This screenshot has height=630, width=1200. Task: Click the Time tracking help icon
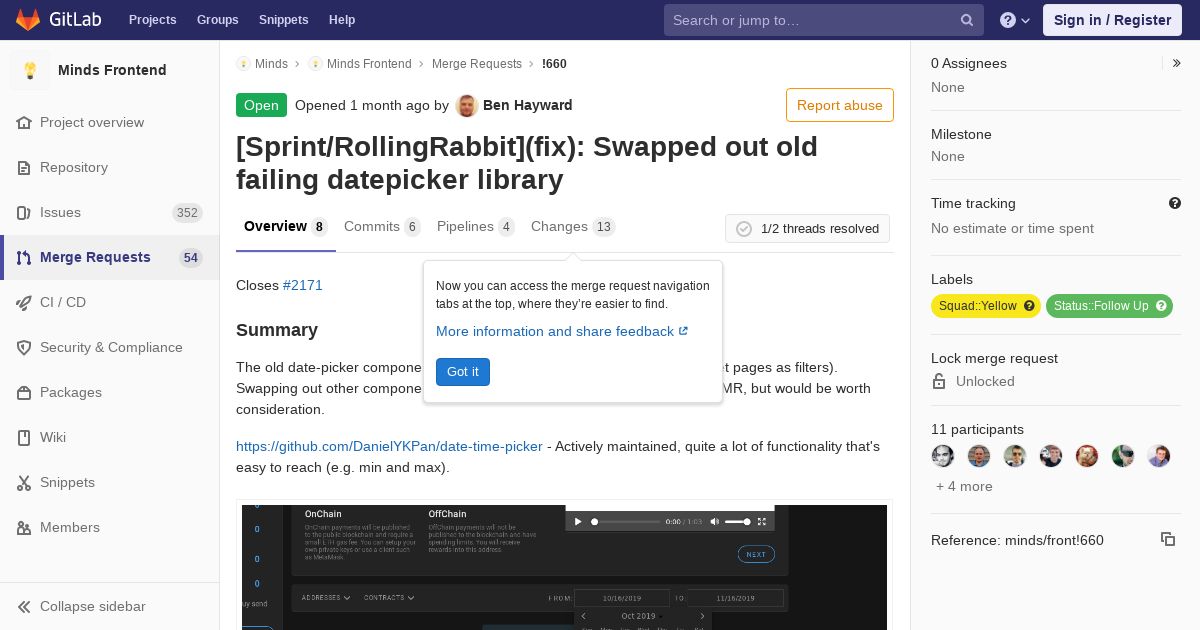click(x=1175, y=203)
